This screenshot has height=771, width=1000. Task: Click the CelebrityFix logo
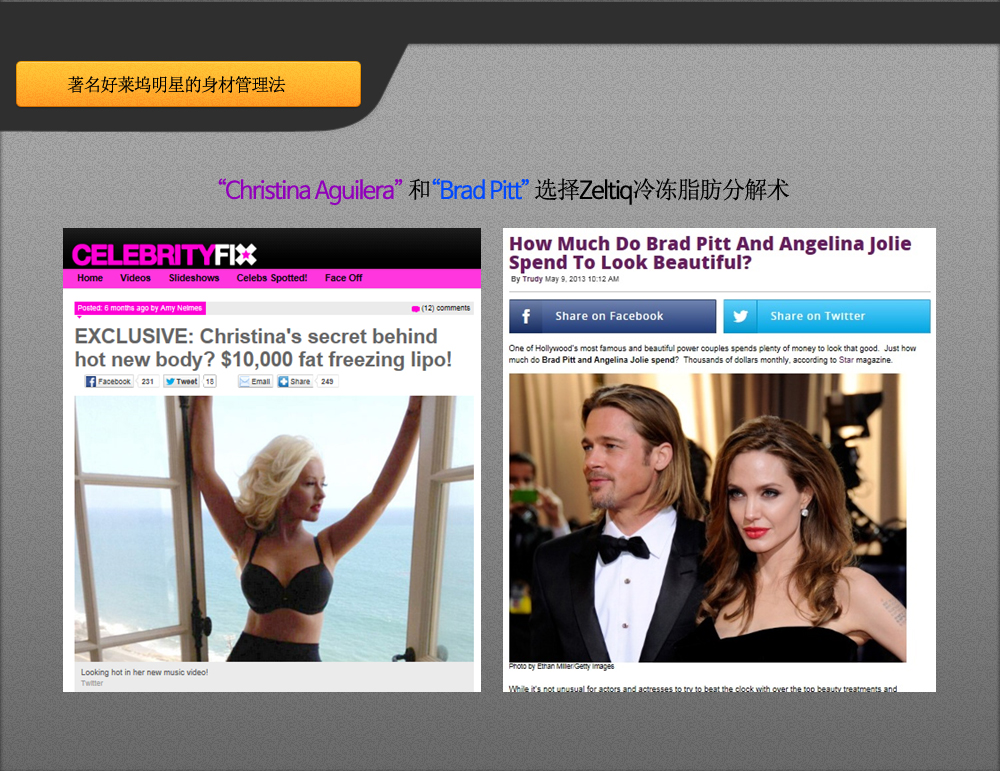coord(164,254)
